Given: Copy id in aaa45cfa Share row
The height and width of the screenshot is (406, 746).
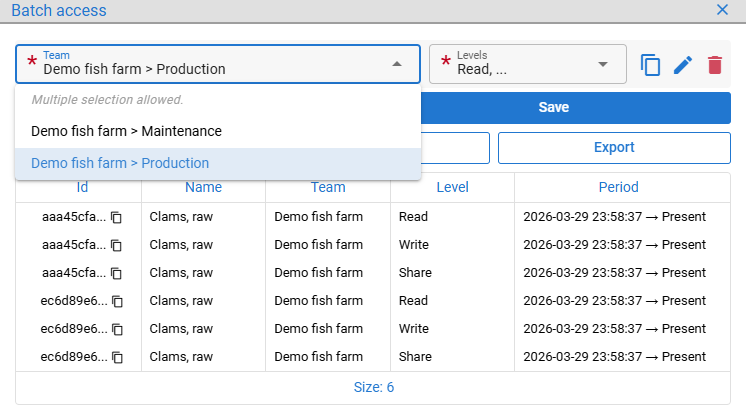Looking at the screenshot, I should click(x=117, y=273).
